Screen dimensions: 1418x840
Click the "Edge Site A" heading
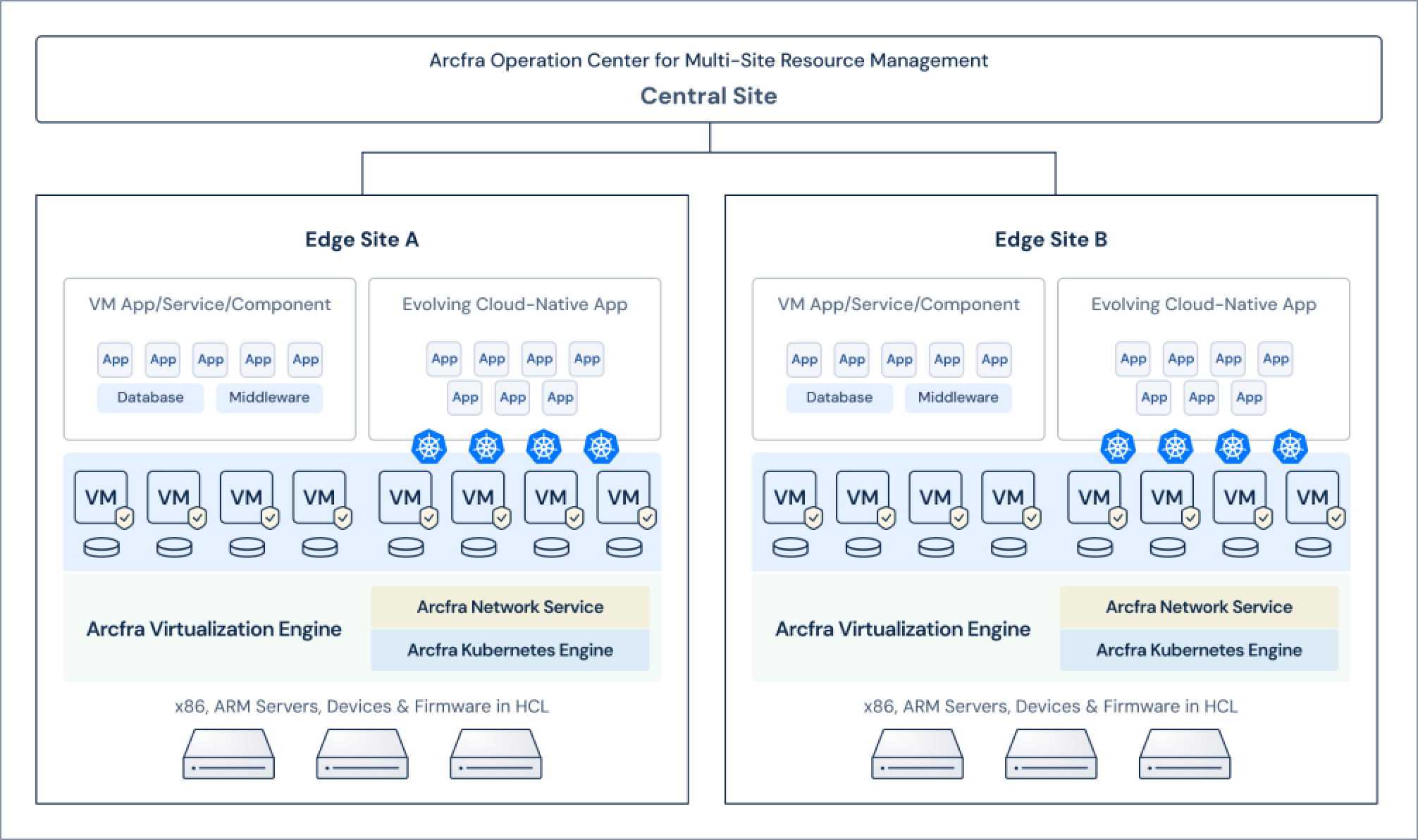[362, 240]
